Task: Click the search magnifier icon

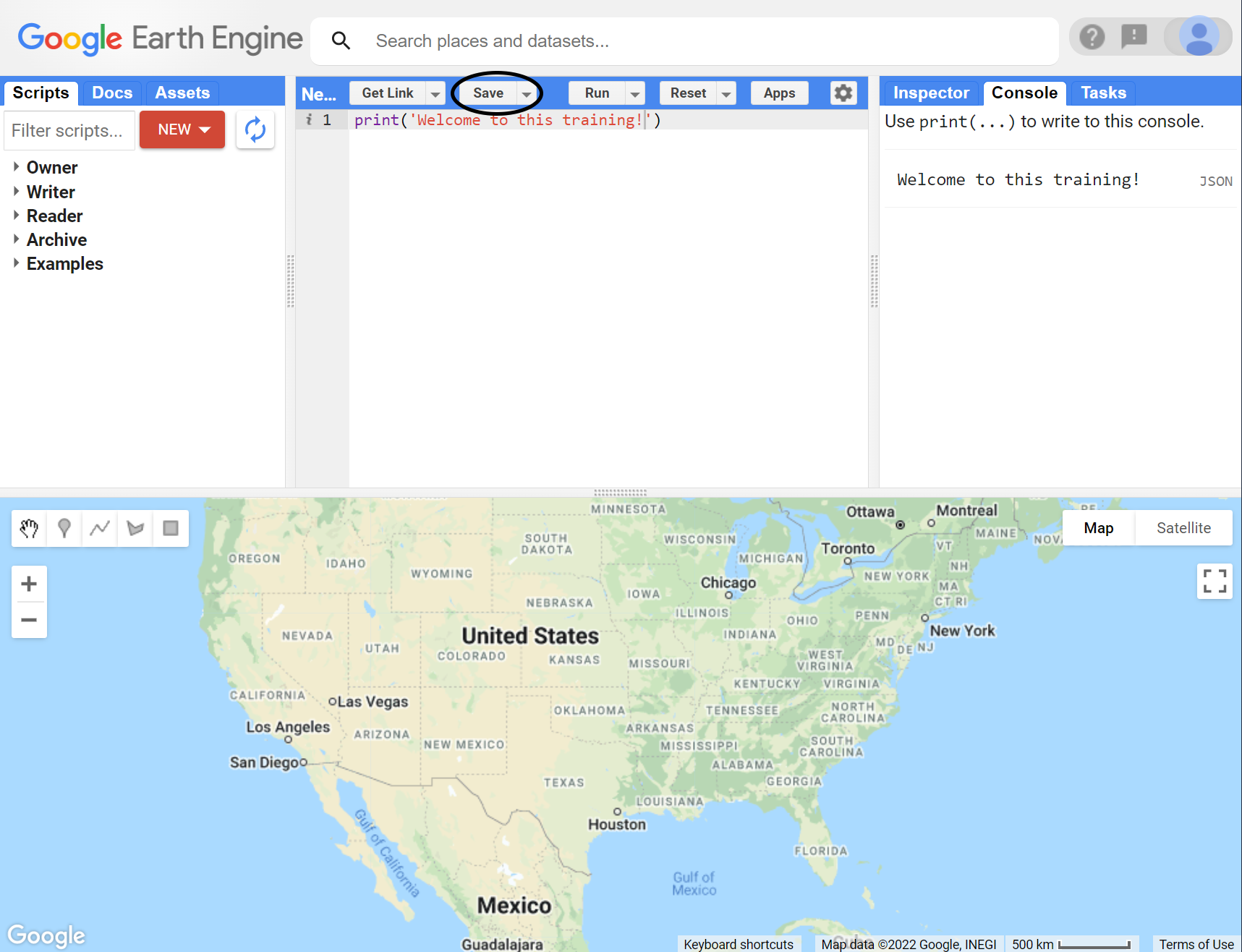Action: [x=341, y=41]
